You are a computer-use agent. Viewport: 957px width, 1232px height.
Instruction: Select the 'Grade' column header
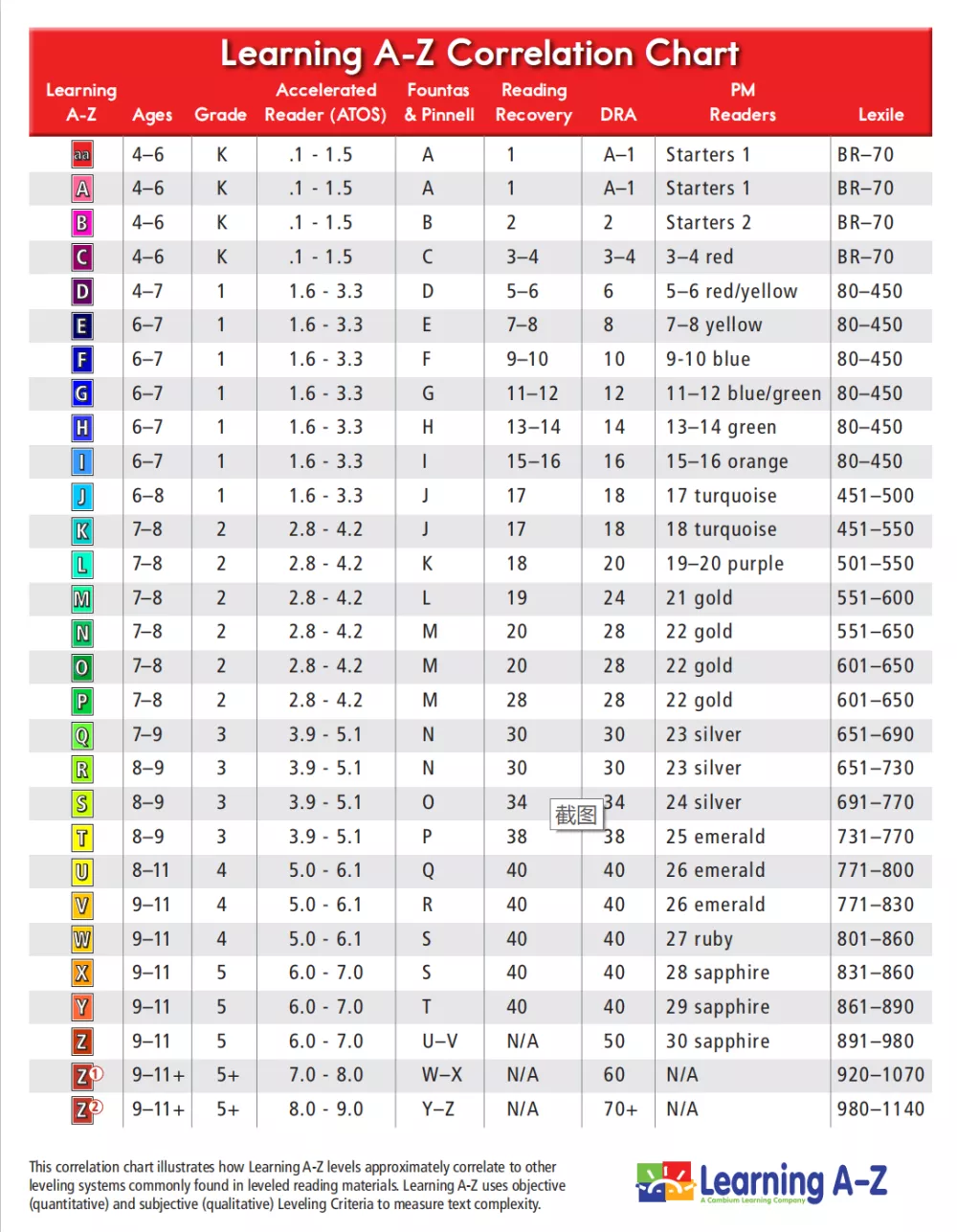[220, 115]
